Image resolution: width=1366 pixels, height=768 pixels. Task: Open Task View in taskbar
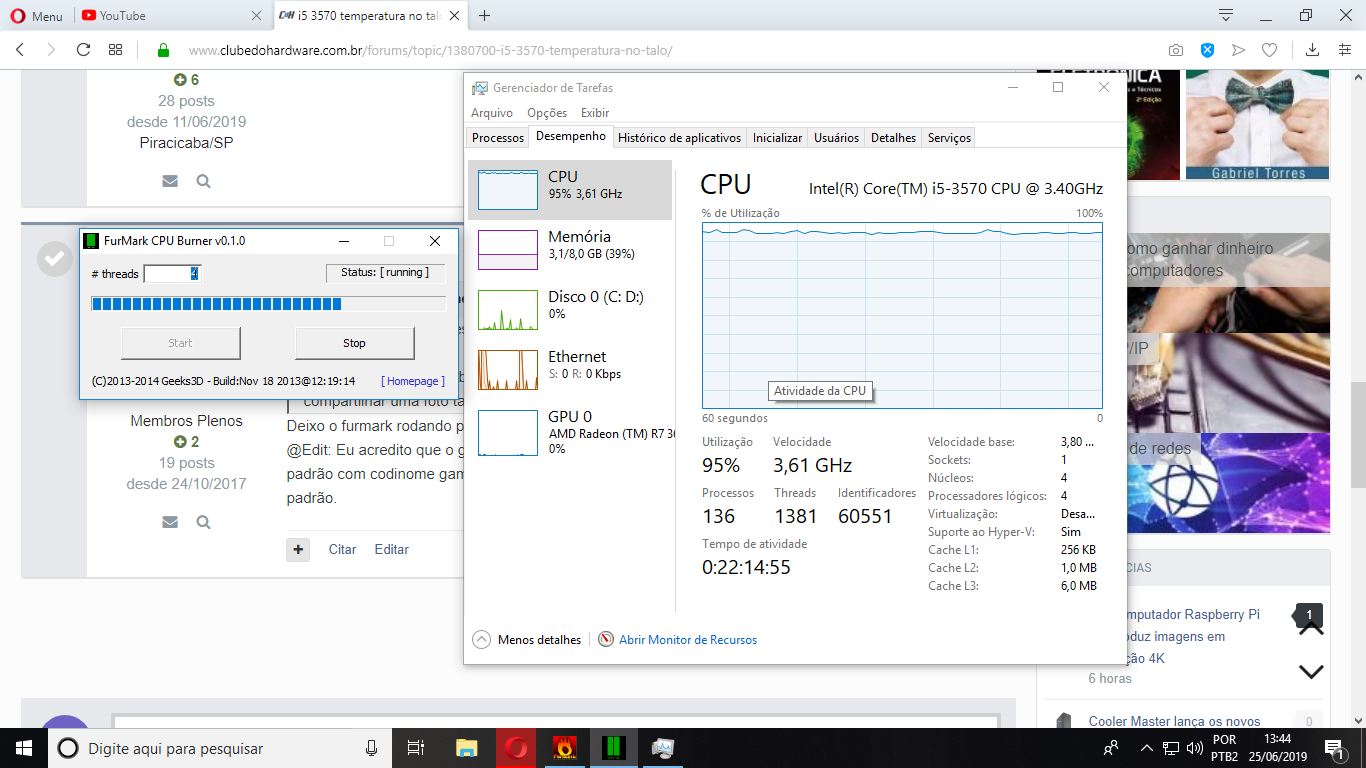pyautogui.click(x=416, y=748)
